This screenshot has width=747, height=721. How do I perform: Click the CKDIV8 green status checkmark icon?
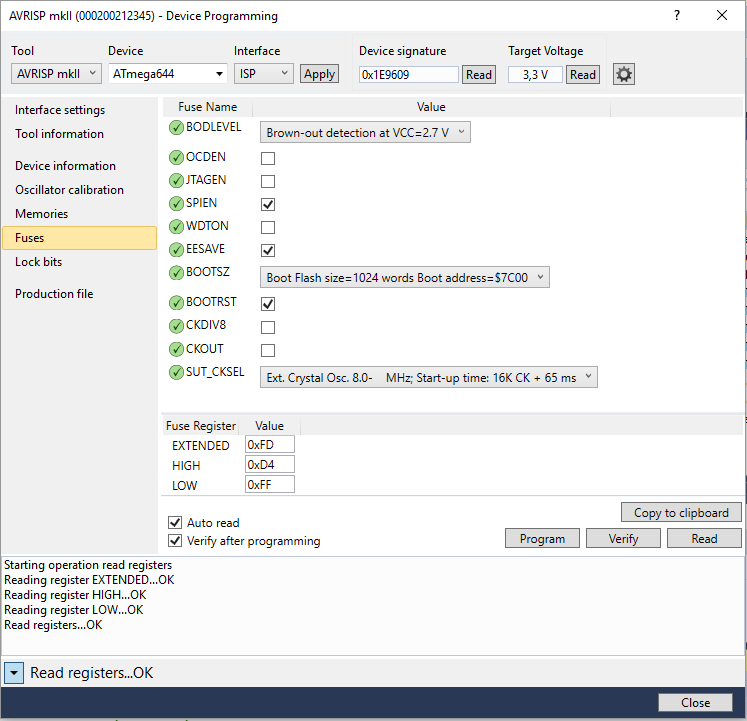tap(176, 326)
